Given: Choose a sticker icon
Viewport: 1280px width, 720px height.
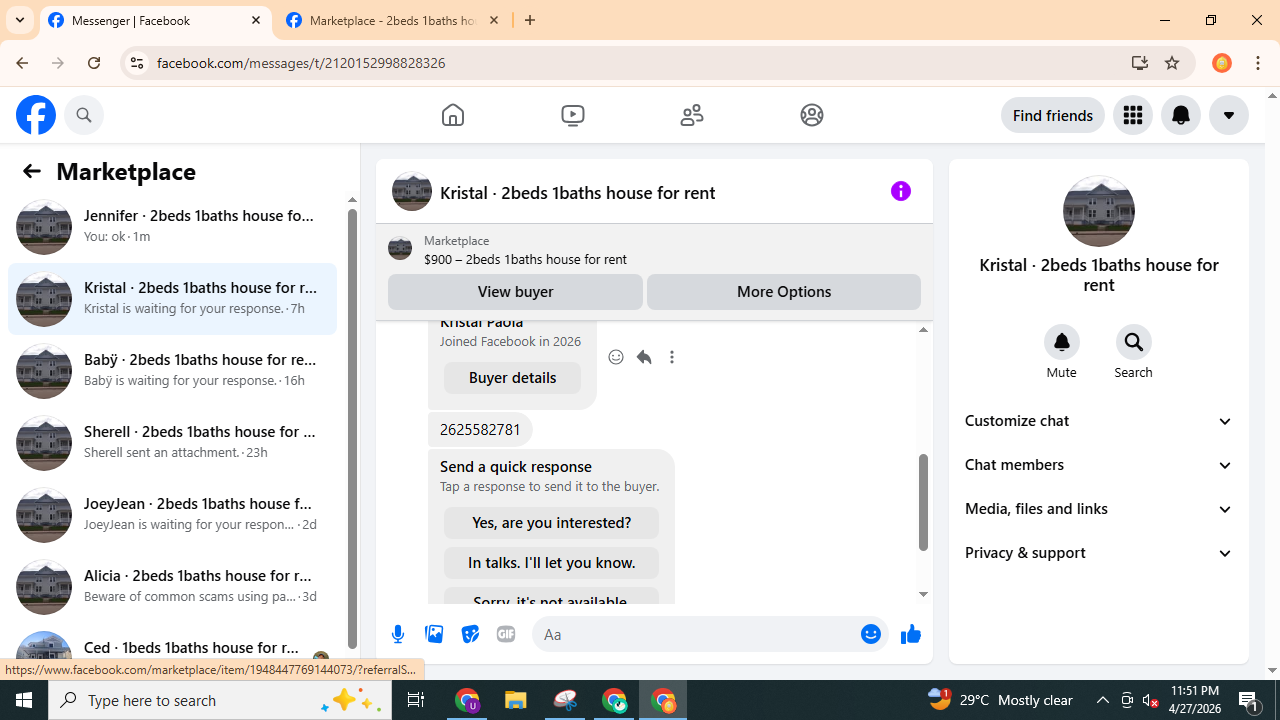Looking at the screenshot, I should [470, 634].
